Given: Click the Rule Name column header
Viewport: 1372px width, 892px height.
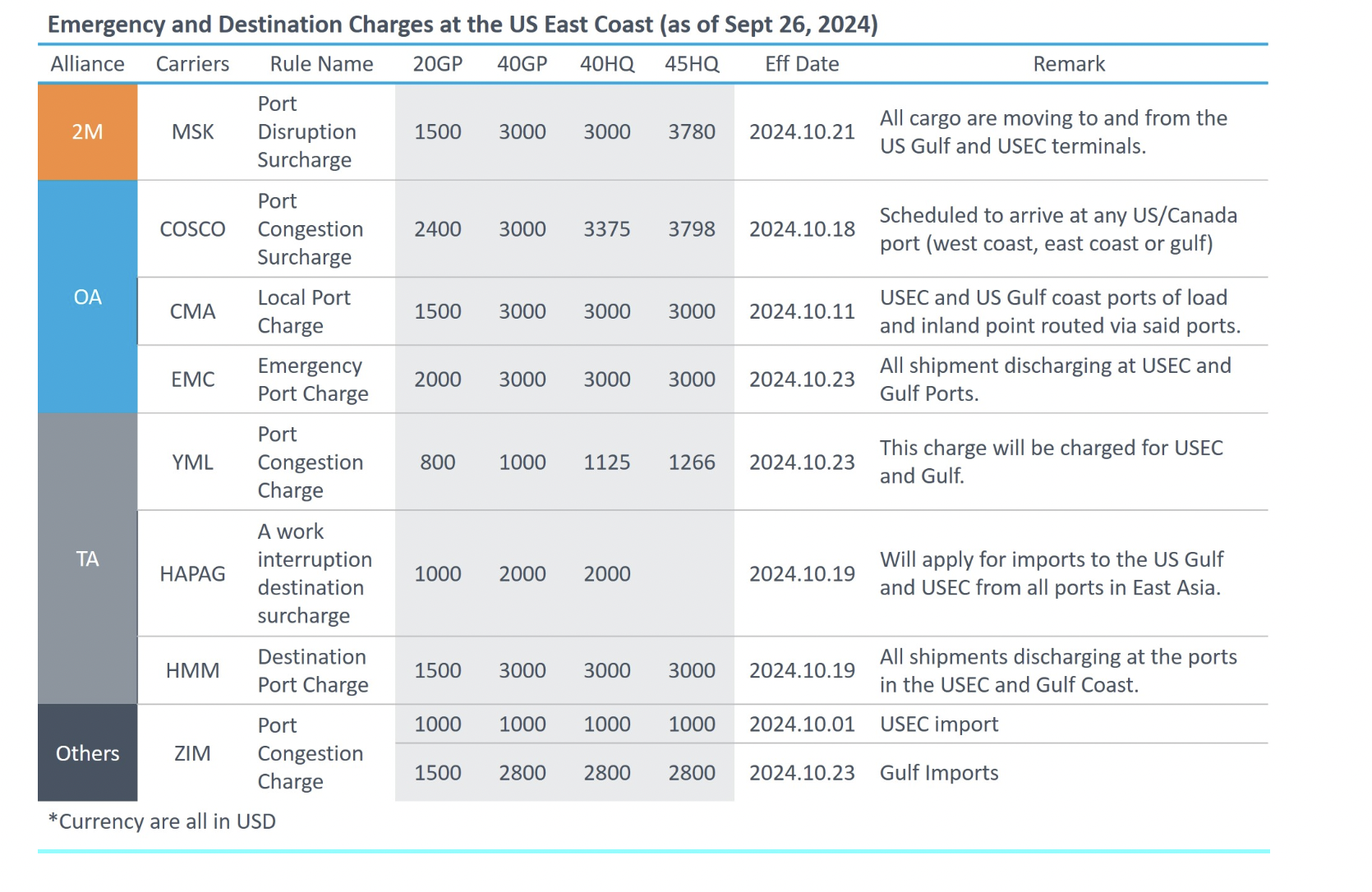Looking at the screenshot, I should click(x=321, y=64).
